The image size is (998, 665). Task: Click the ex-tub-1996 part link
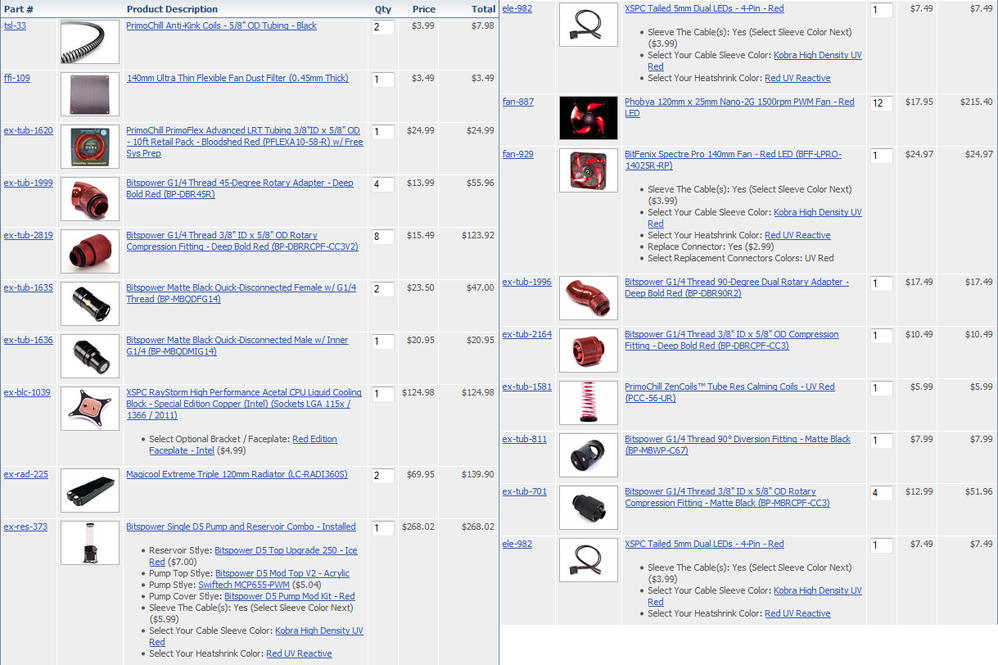click(527, 282)
